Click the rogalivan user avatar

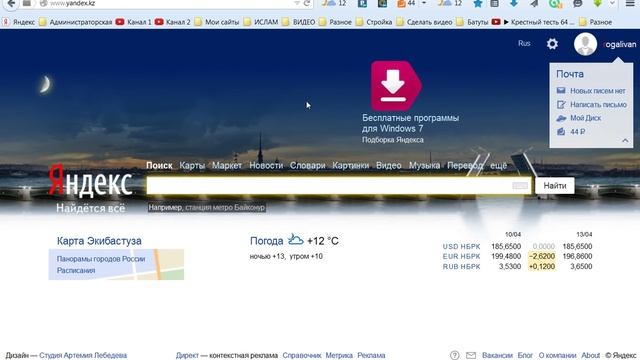click(585, 44)
